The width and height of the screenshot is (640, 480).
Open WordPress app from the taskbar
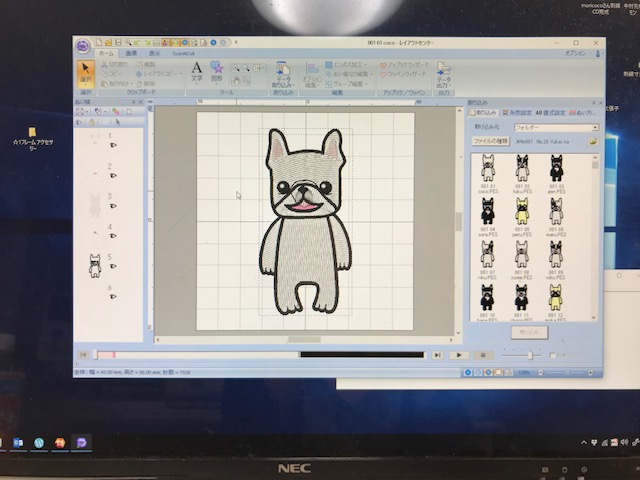[39, 443]
